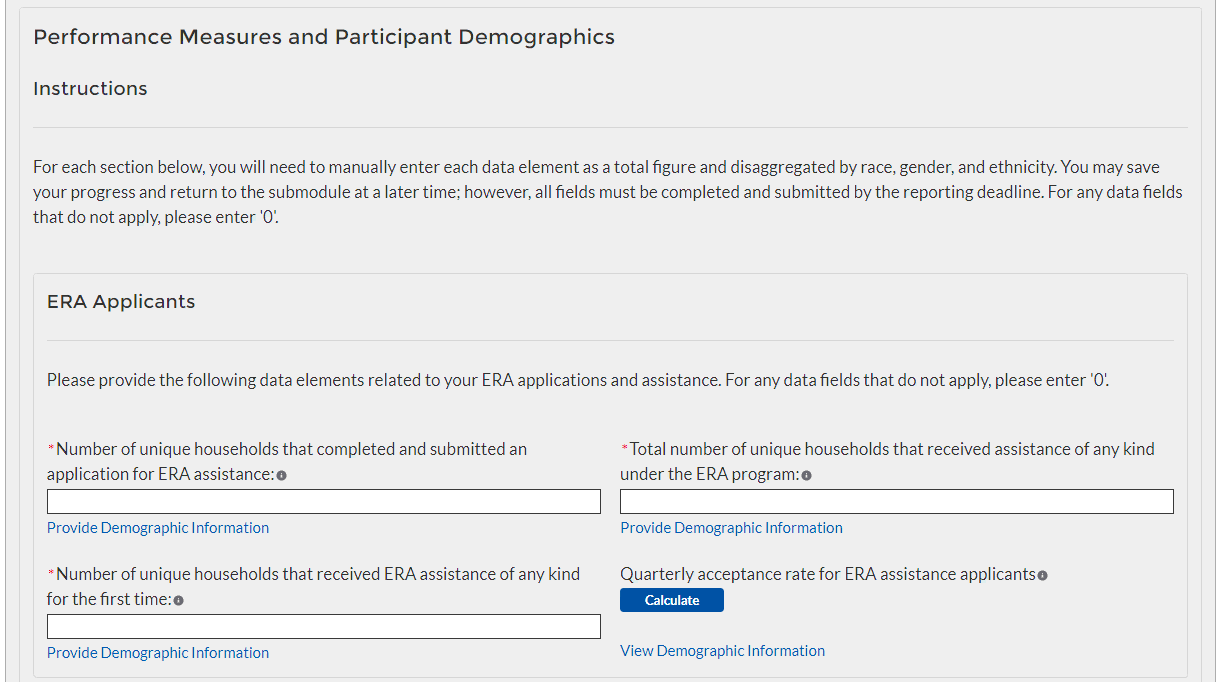Screen dimensions: 1220x682
Task: Select the first-time ERA assistance households input box
Action: [323, 626]
